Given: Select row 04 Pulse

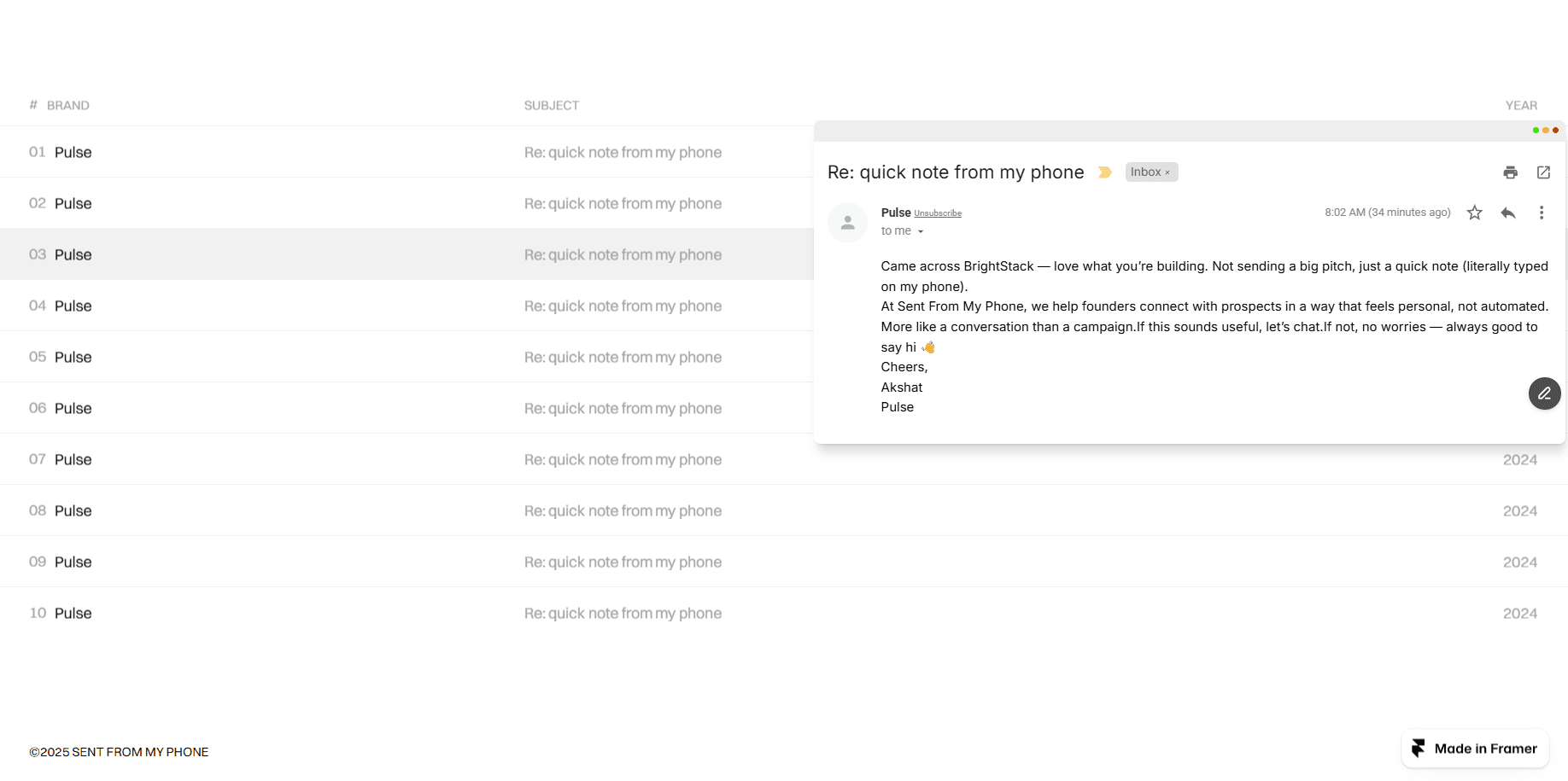Looking at the screenshot, I should 407,306.
